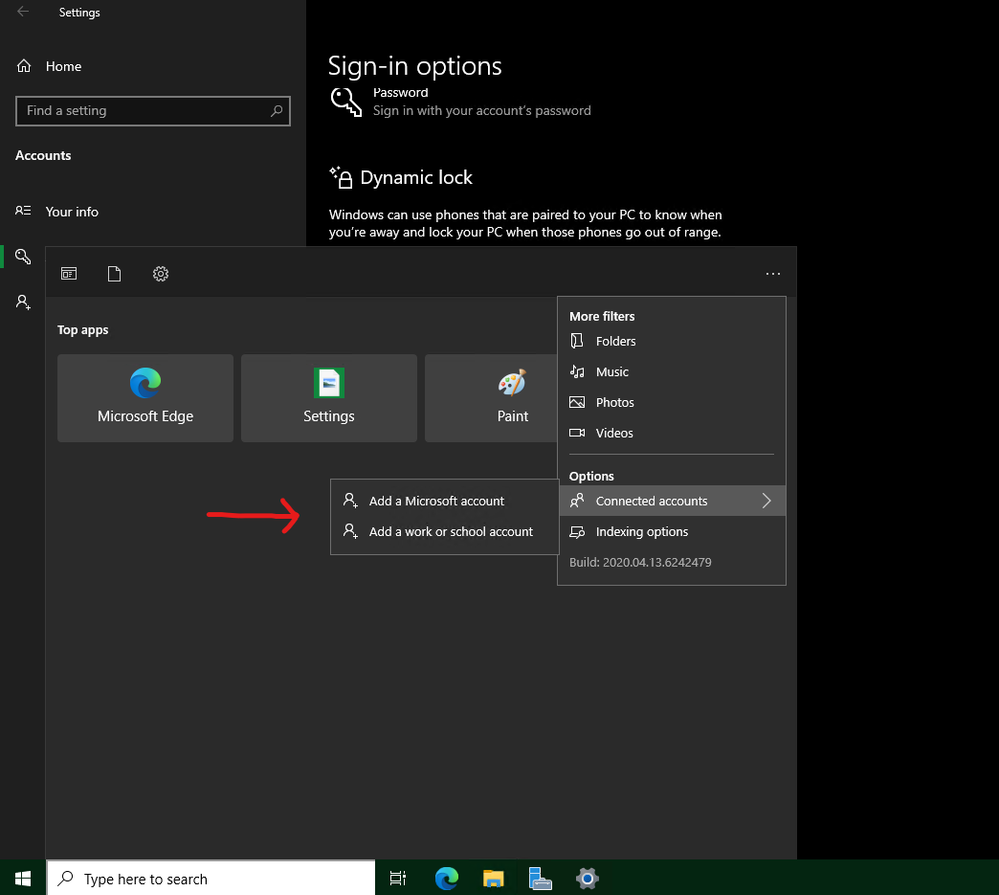999x895 pixels.
Task: Select Photos filter
Action: point(672,403)
